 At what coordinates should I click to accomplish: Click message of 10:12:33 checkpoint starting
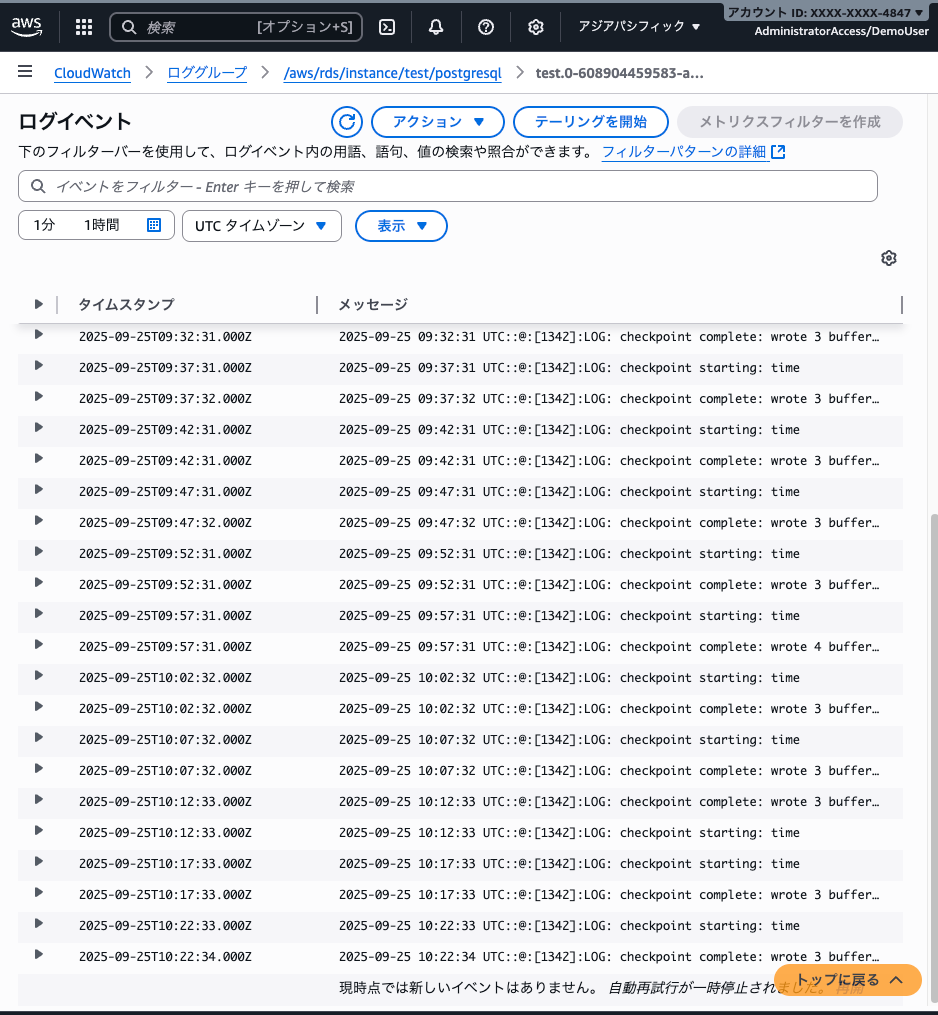[x=570, y=833]
